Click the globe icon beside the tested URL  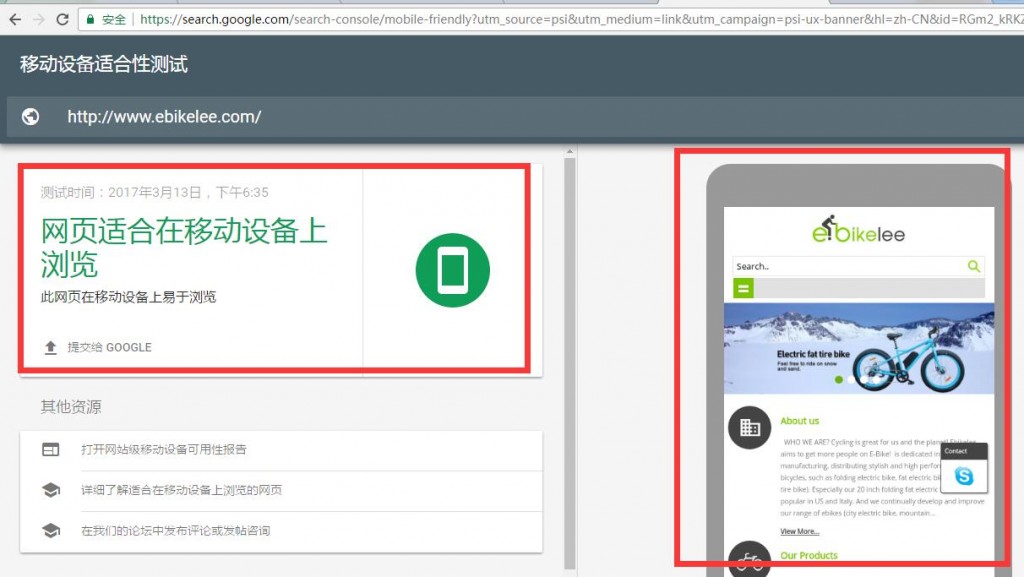[31, 117]
